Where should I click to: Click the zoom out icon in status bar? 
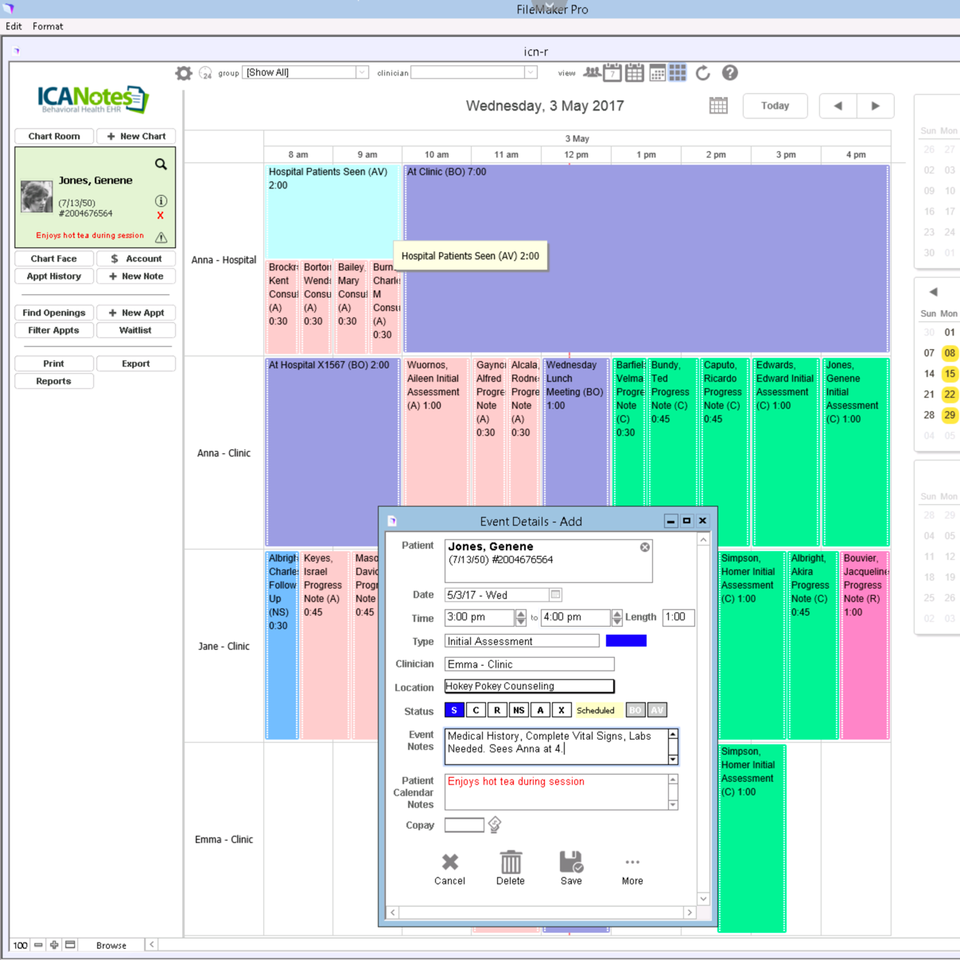point(39,945)
